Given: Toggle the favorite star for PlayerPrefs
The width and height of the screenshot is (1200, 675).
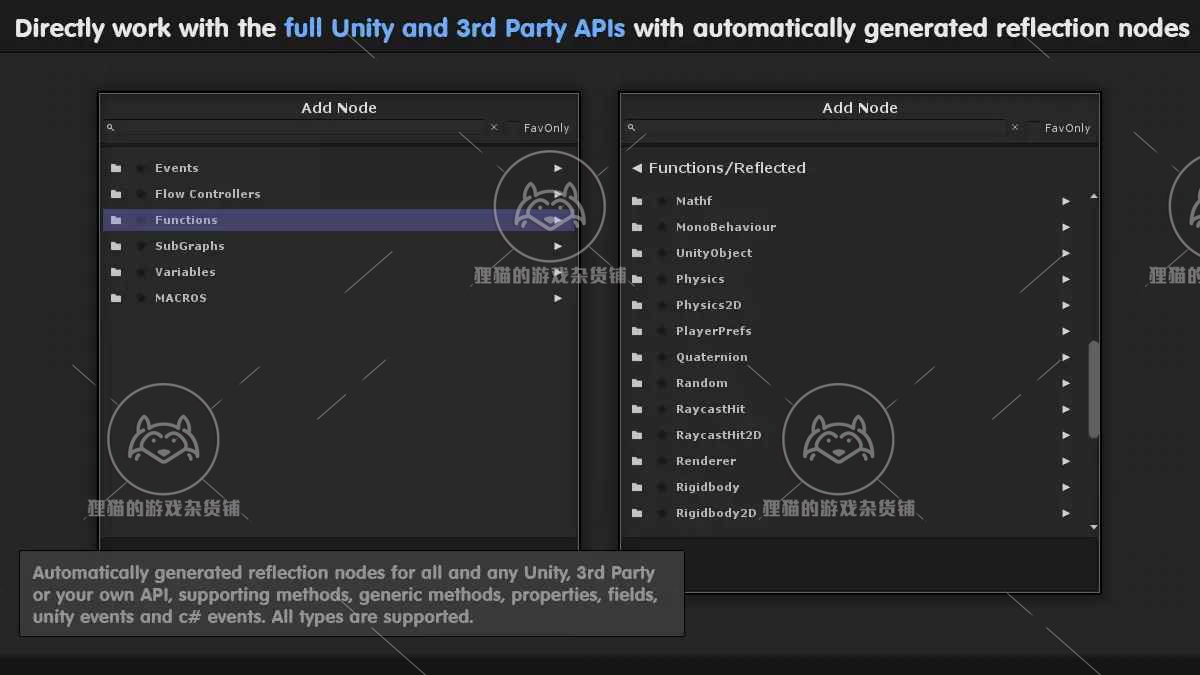Looking at the screenshot, I should pyautogui.click(x=662, y=331).
